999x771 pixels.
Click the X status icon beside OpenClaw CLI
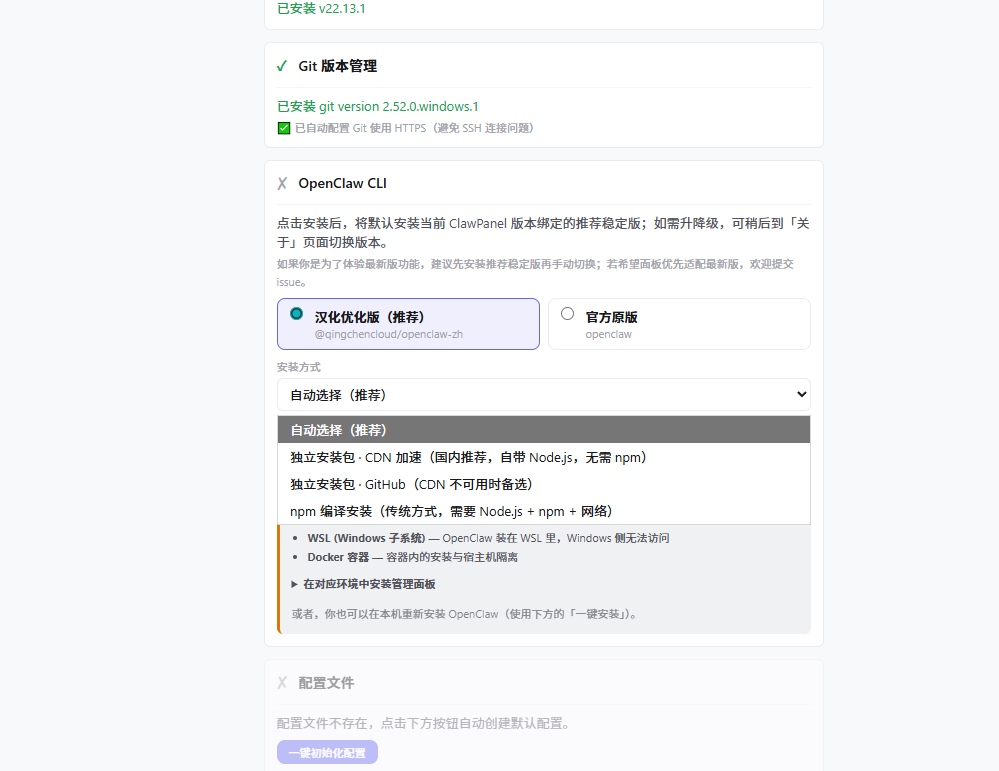(282, 183)
